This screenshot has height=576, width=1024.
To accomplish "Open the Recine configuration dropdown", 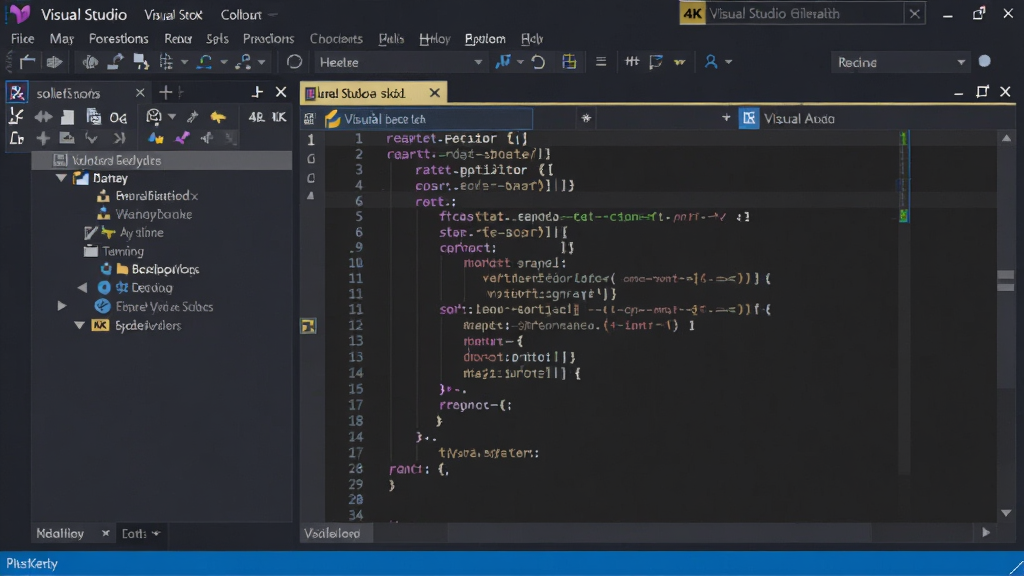I will [901, 62].
